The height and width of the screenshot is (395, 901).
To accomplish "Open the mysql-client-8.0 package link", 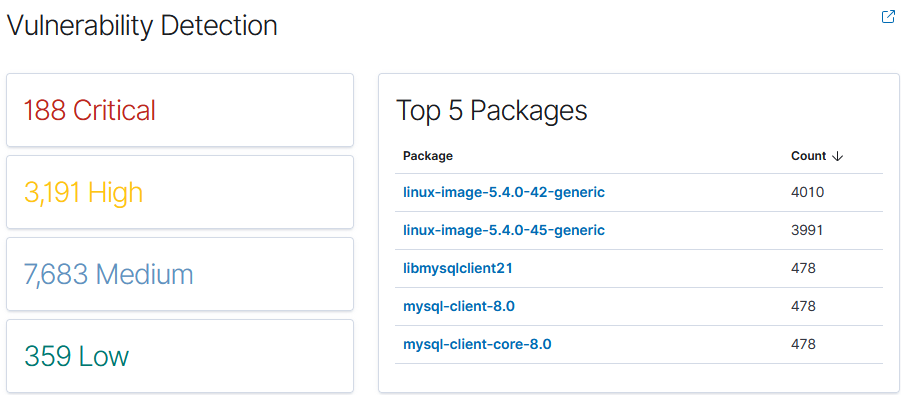I will point(459,306).
